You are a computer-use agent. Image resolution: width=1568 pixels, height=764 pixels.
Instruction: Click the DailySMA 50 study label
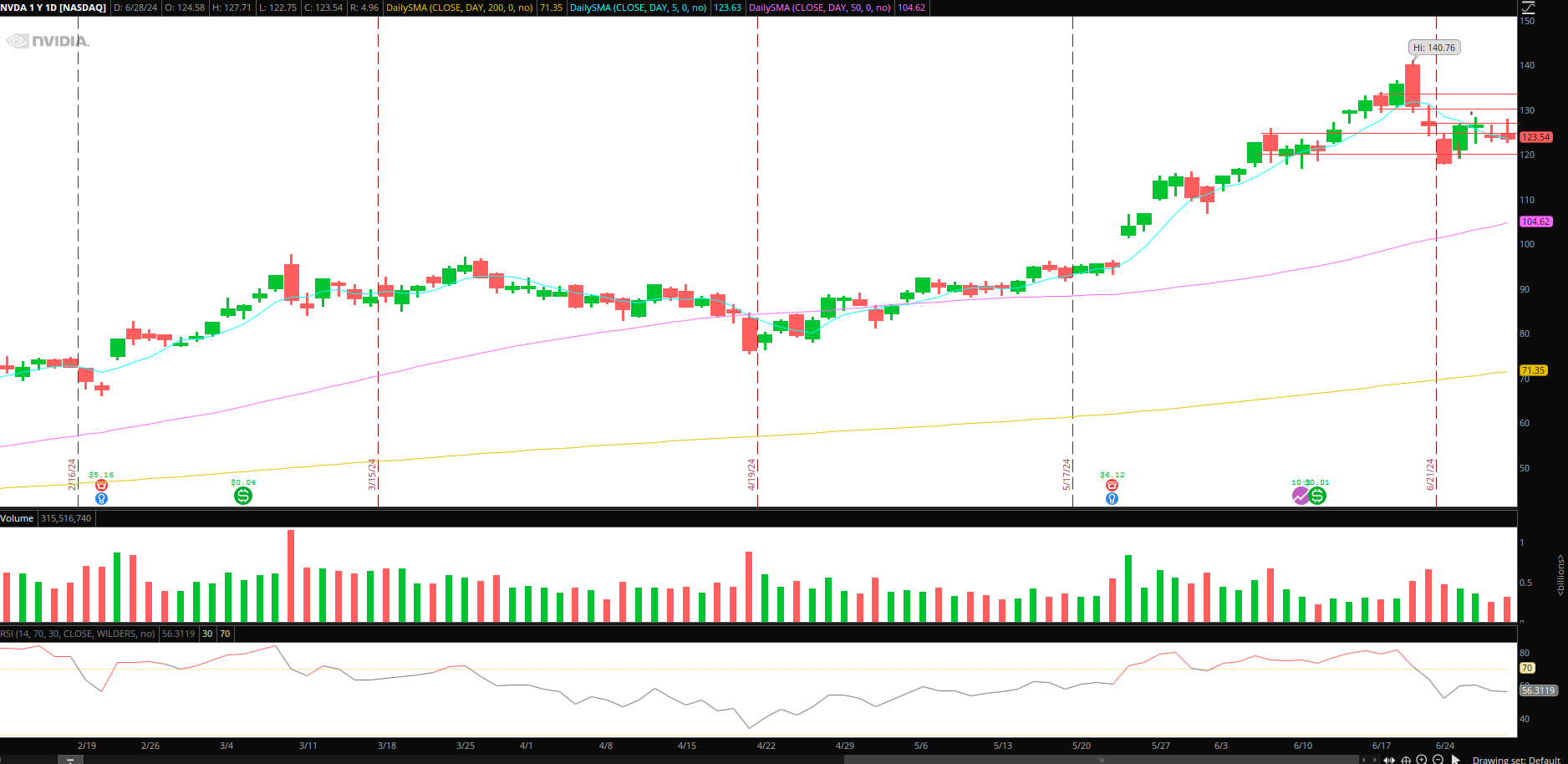tap(820, 8)
